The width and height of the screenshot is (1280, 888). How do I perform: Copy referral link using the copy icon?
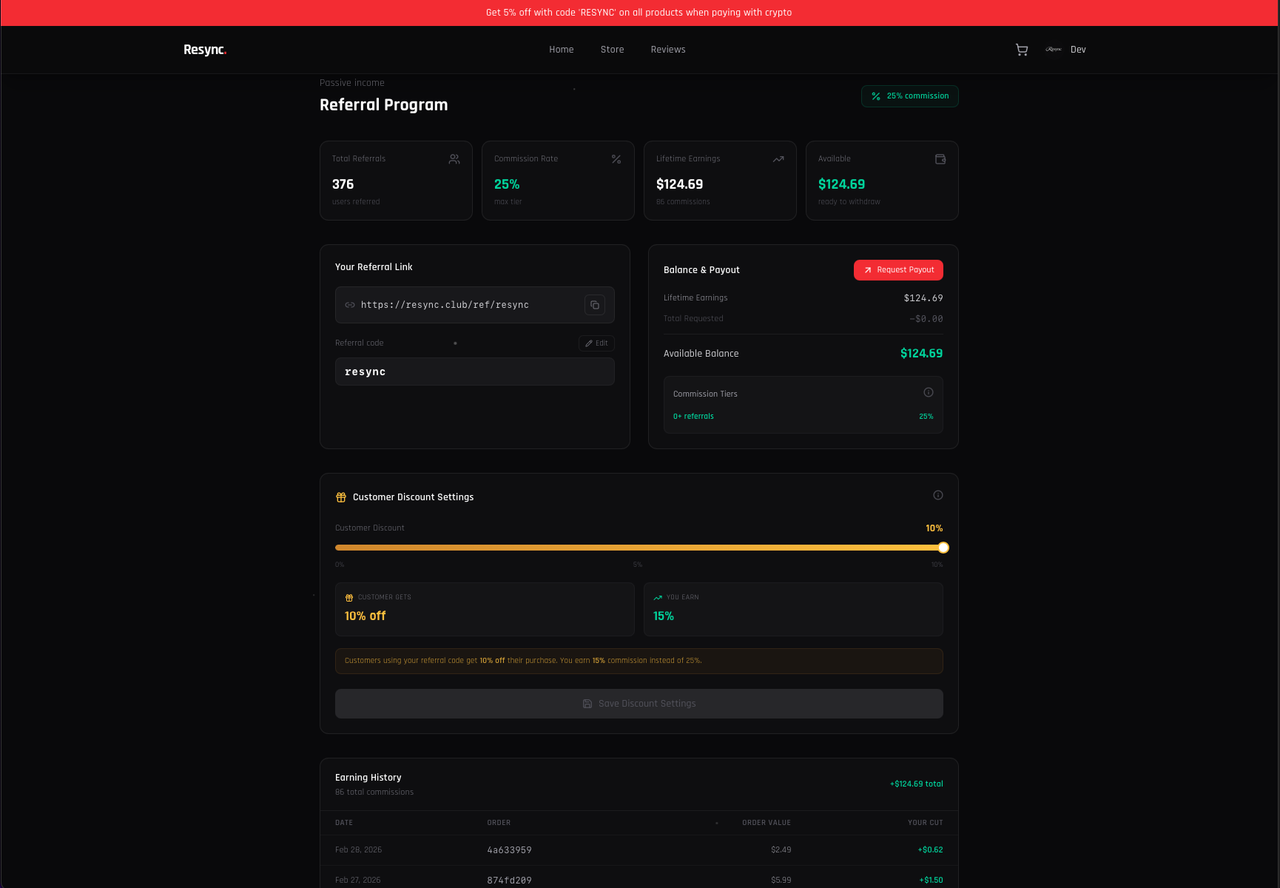595,305
